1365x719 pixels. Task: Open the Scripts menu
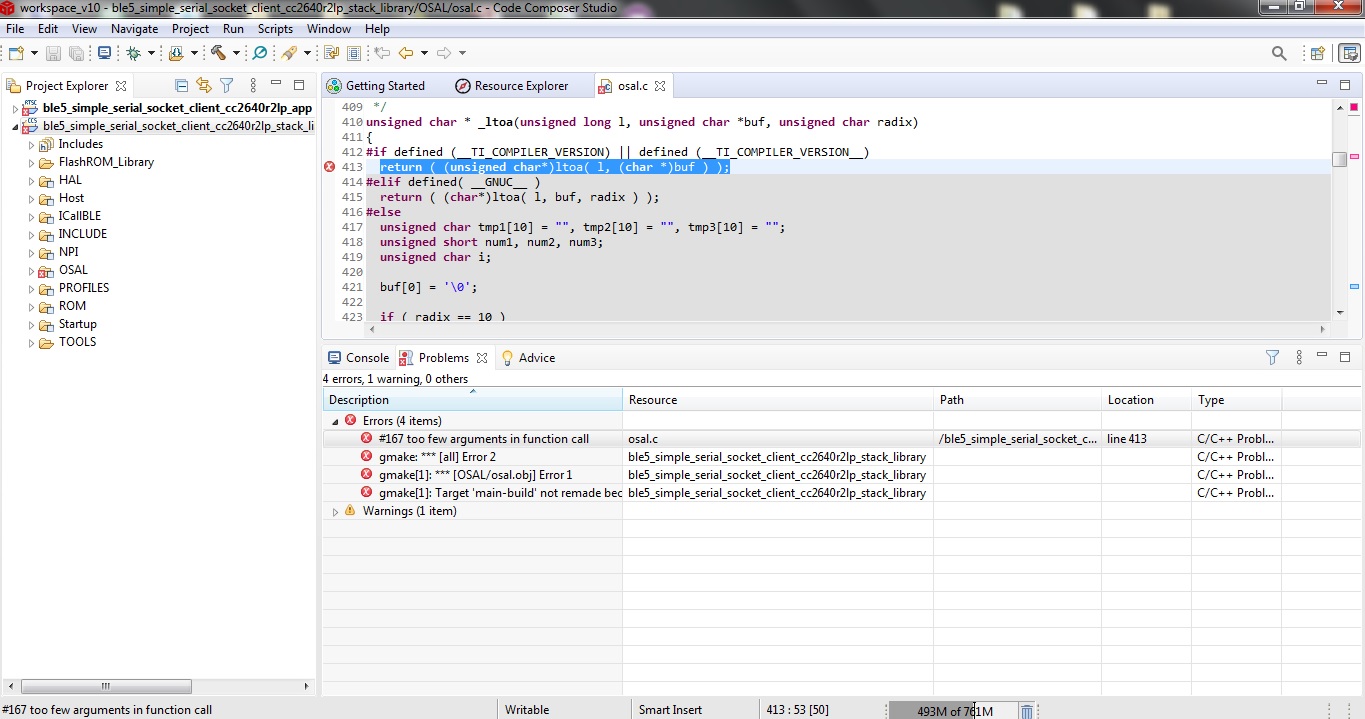pos(275,29)
